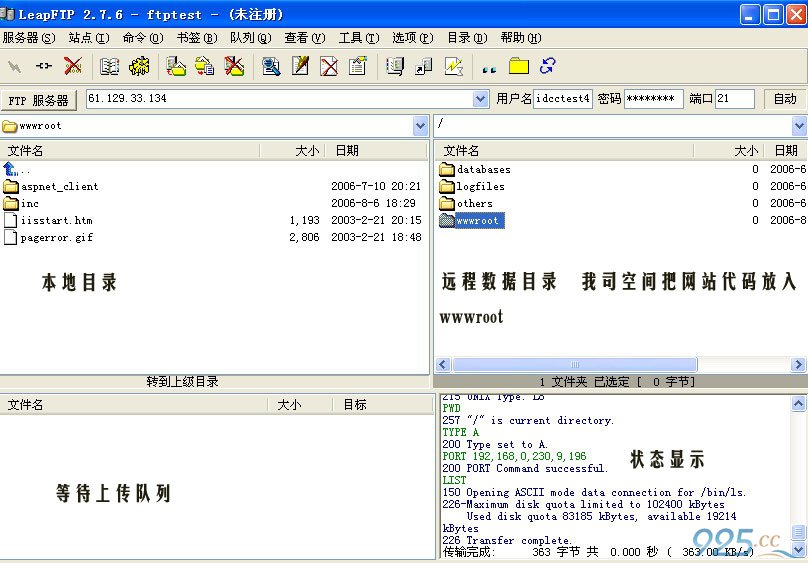
Task: Open the site manager book icon
Action: [x=109, y=66]
